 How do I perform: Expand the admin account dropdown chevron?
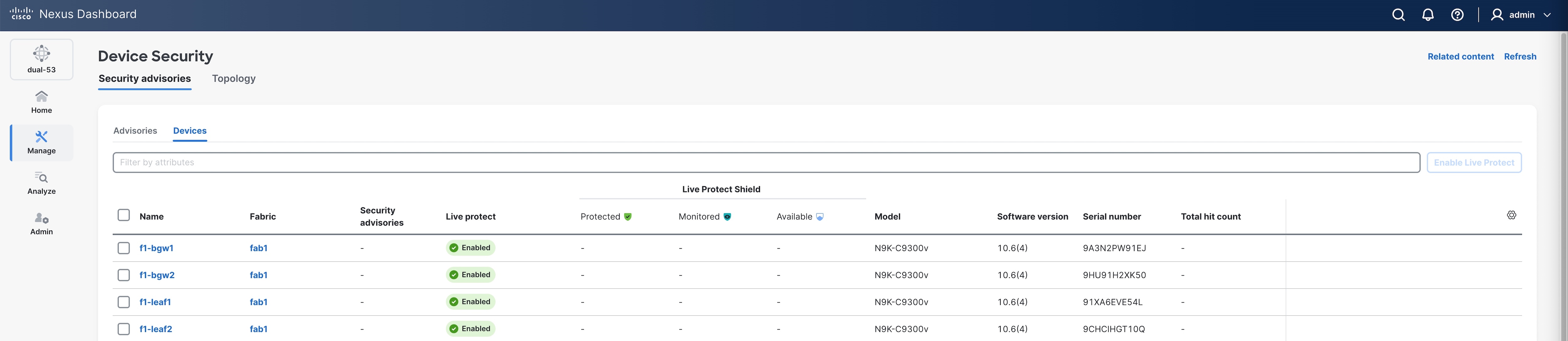click(x=1547, y=15)
